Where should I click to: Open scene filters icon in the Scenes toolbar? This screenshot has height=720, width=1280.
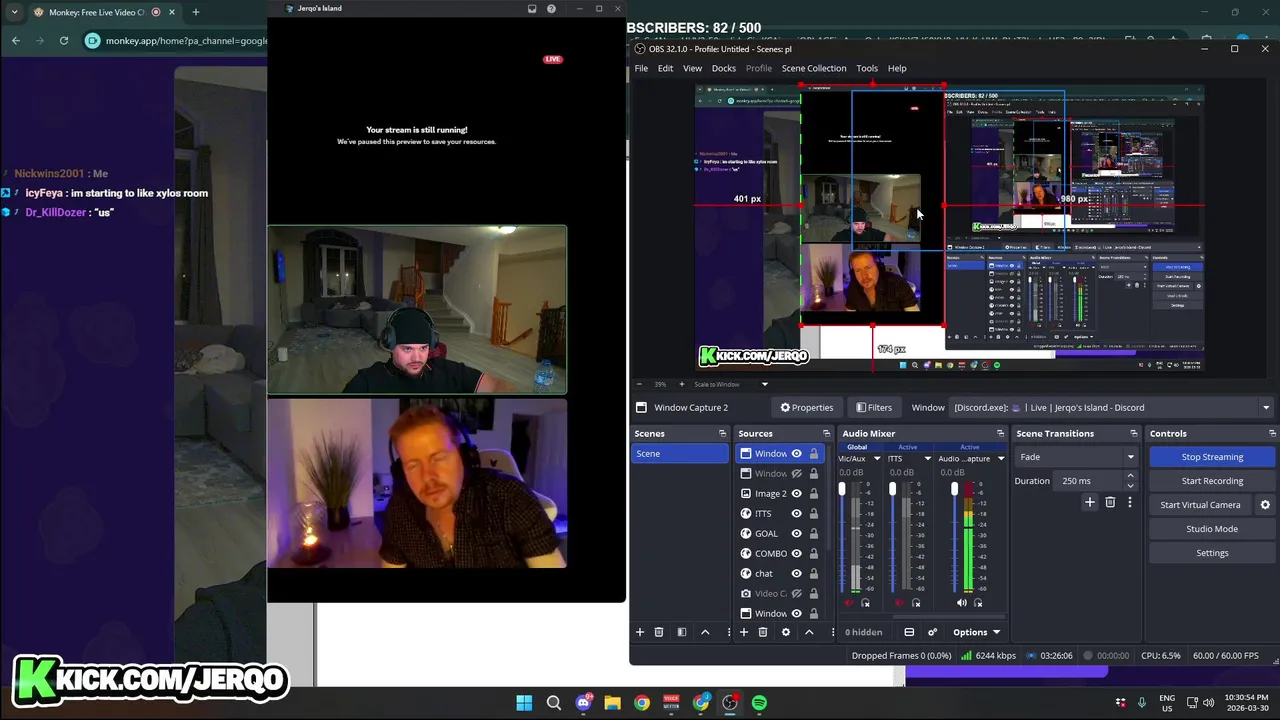[x=682, y=632]
